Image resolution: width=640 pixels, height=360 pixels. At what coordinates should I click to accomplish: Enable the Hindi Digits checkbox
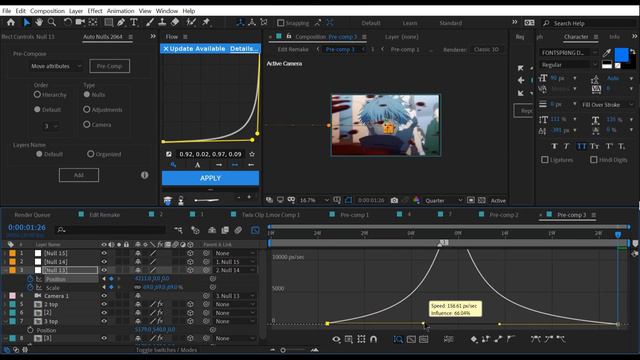[594, 160]
